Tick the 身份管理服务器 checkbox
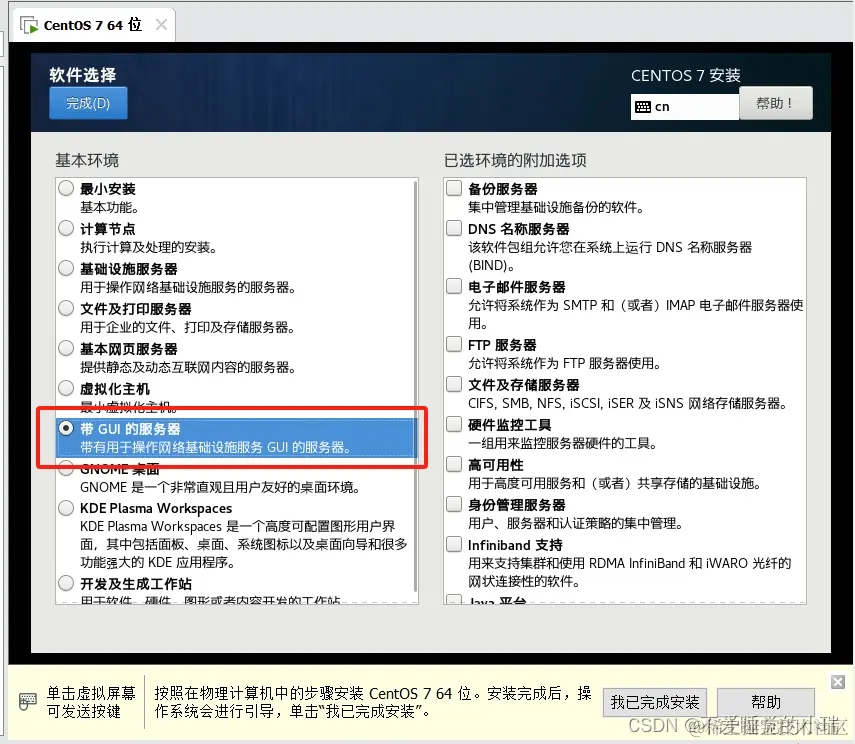 [454, 504]
